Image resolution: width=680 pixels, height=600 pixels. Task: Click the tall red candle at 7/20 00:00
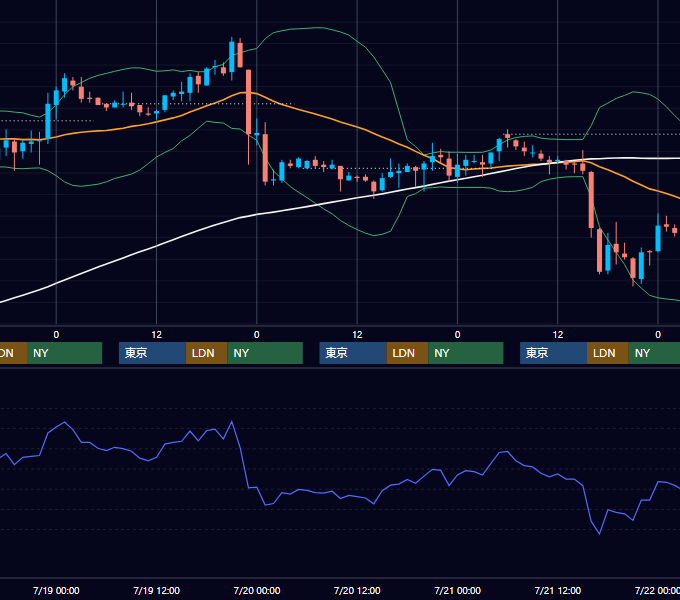[x=248, y=102]
